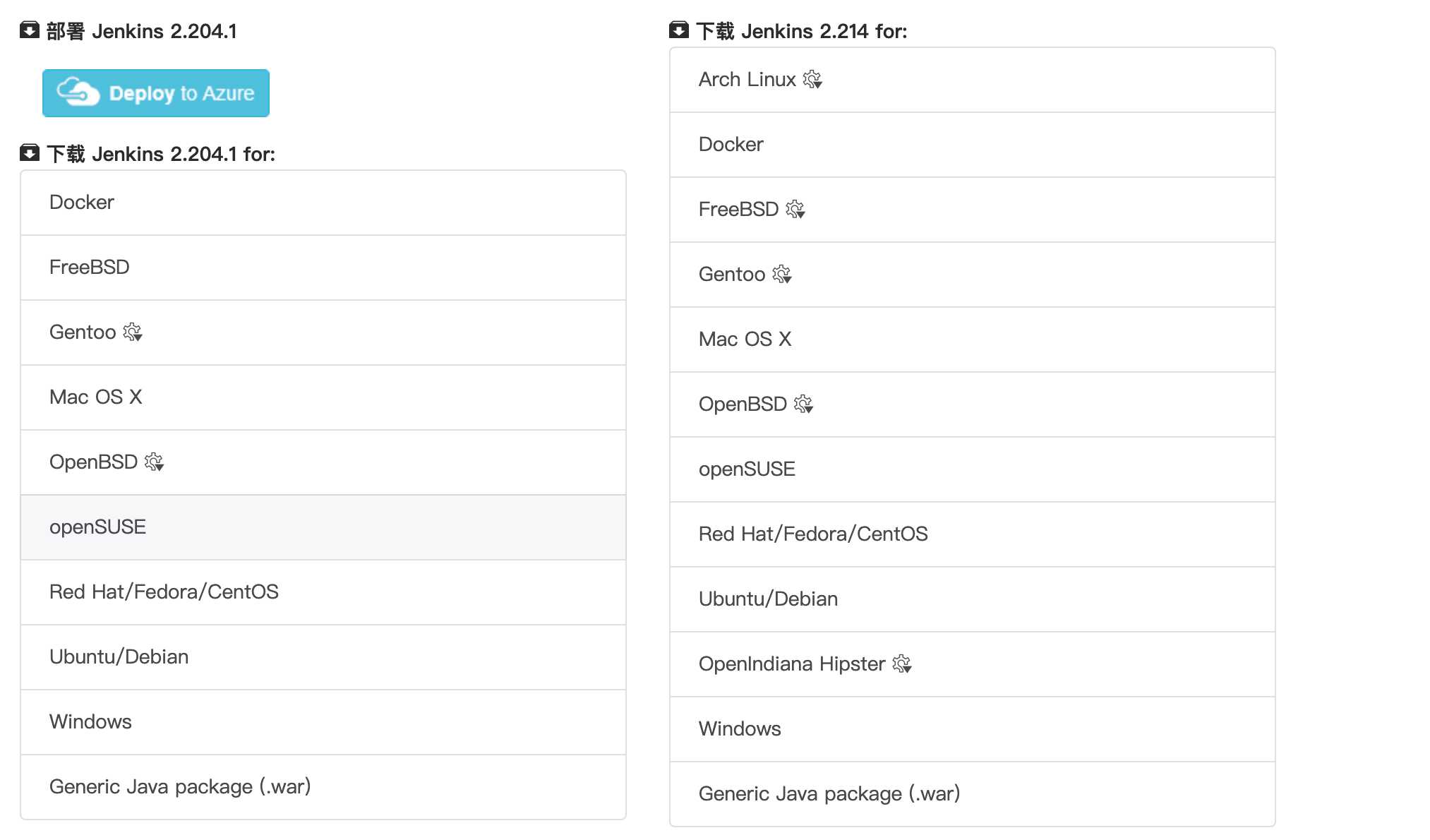The height and width of the screenshot is (840, 1430).
Task: Click the gear icon next to Arch Linux
Action: tap(812, 79)
